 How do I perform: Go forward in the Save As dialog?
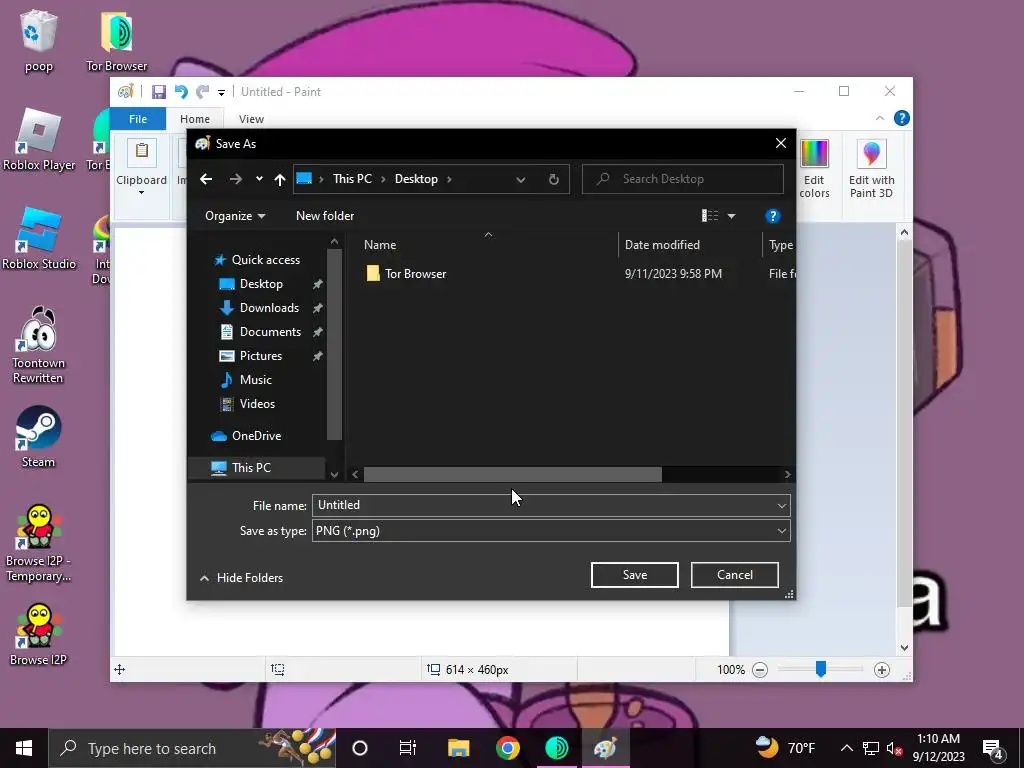pyautogui.click(x=236, y=179)
